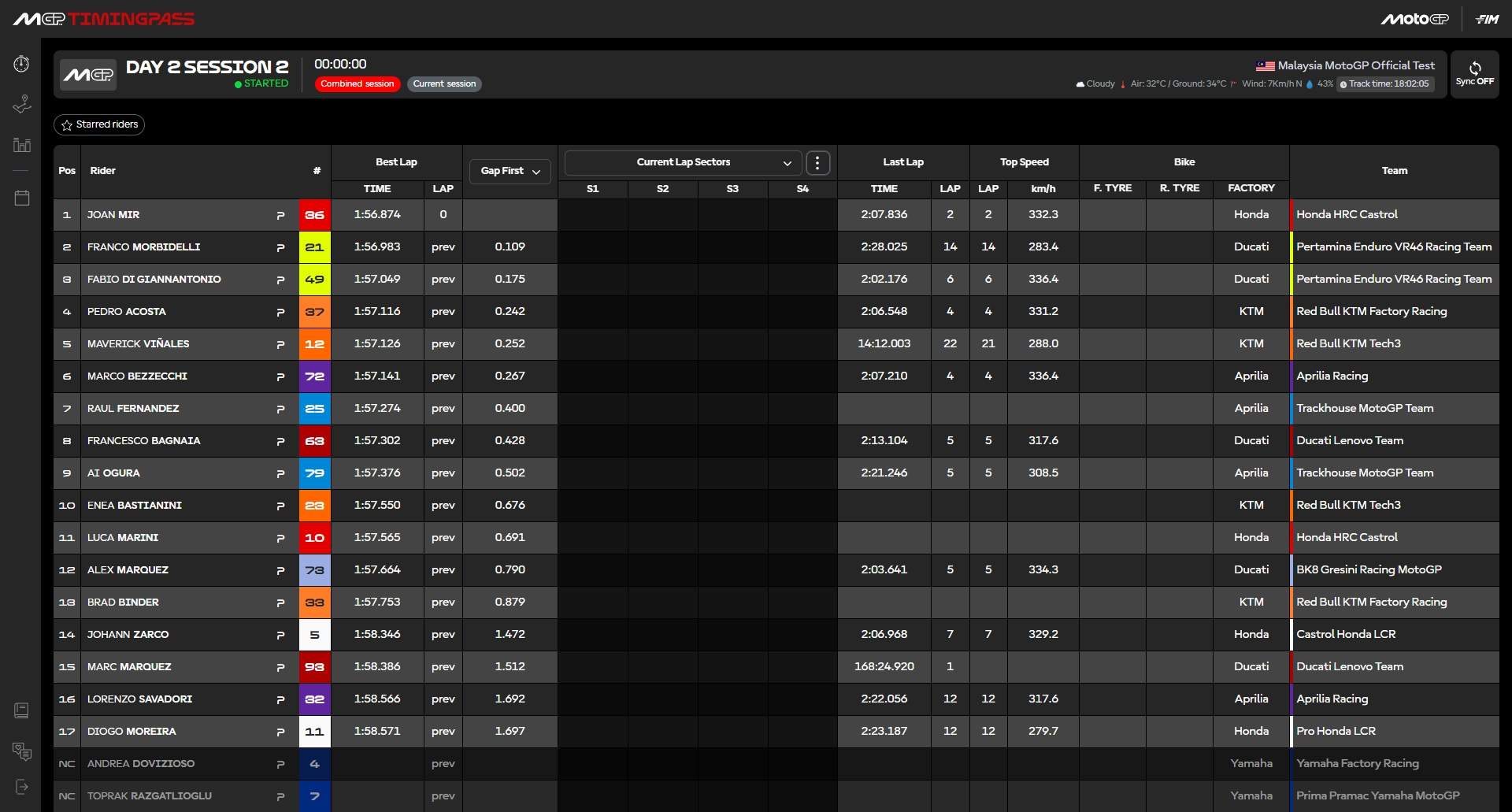Toggle the Sync OFF button

point(1474,74)
